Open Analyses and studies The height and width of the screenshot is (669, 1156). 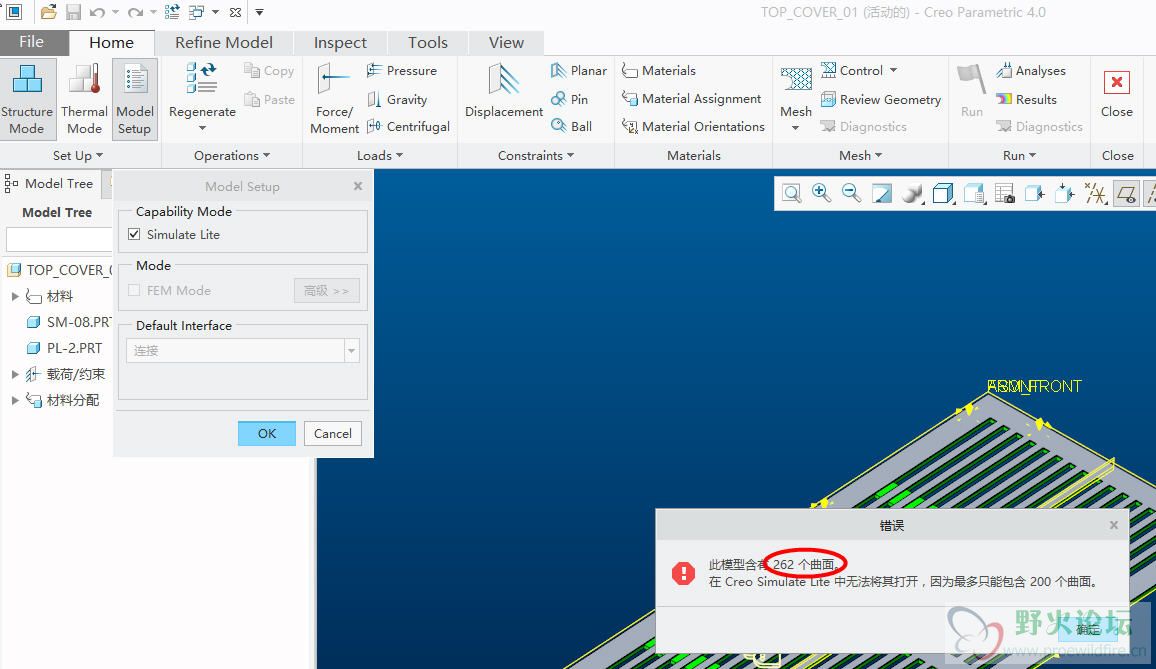click(1031, 70)
